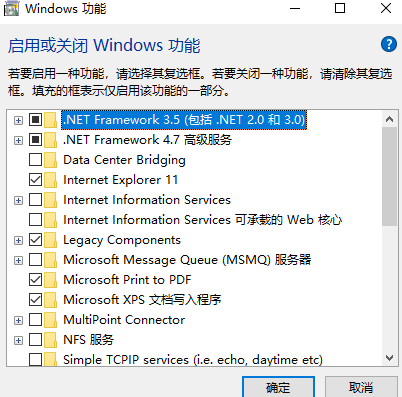Image resolution: width=402 pixels, height=397 pixels.
Task: Uncheck the Internet Explorer 11 checkbox
Action: 35,180
